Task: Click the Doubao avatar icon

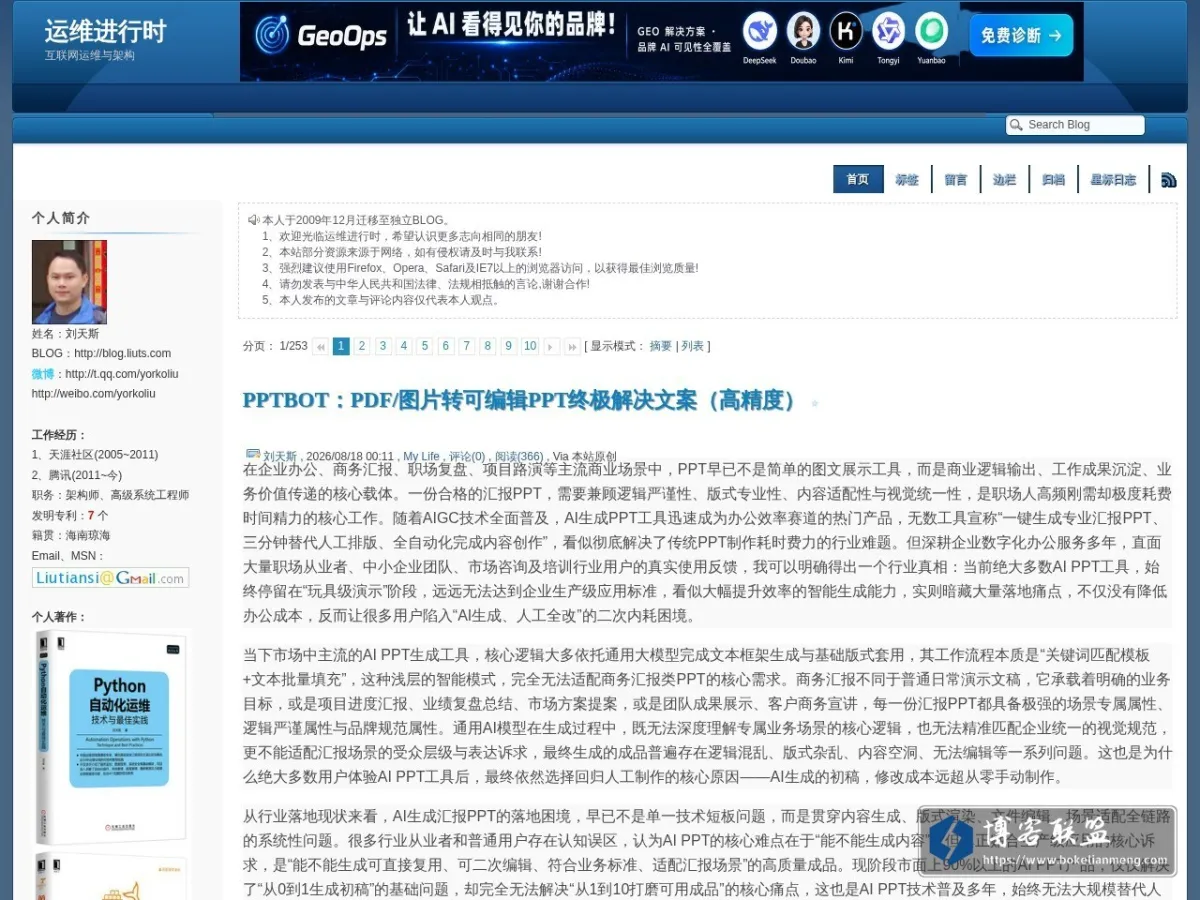Action: click(803, 32)
